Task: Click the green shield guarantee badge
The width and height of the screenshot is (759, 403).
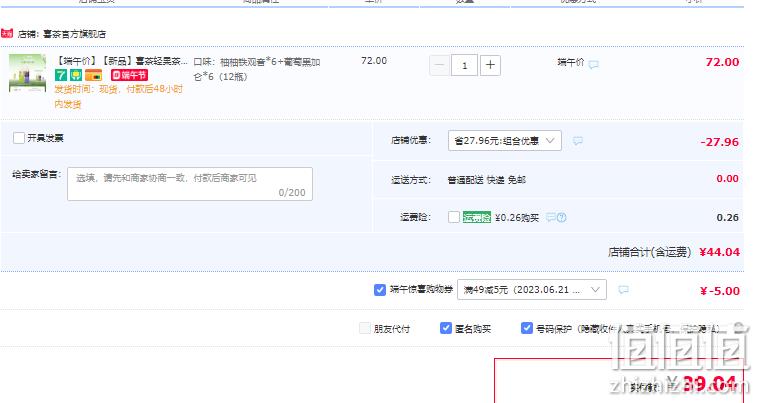Action: click(76, 75)
